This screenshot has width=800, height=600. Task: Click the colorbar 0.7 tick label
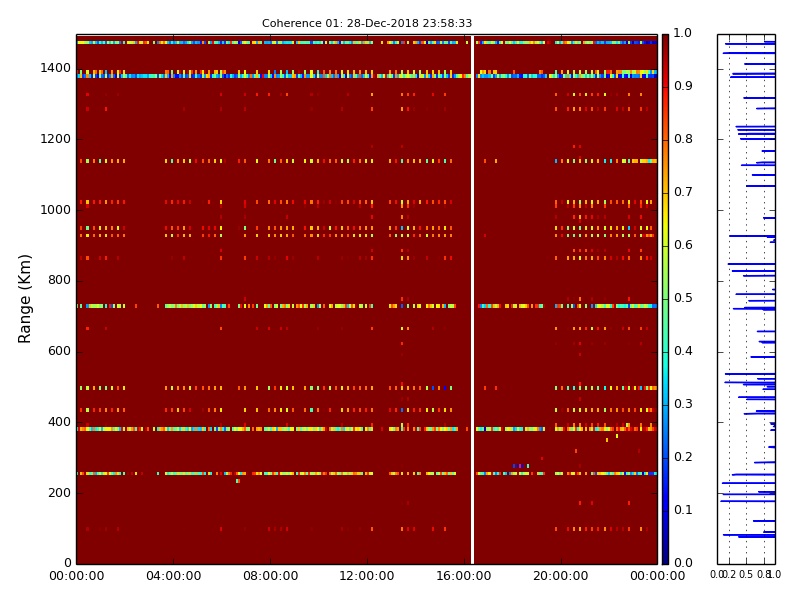(683, 192)
